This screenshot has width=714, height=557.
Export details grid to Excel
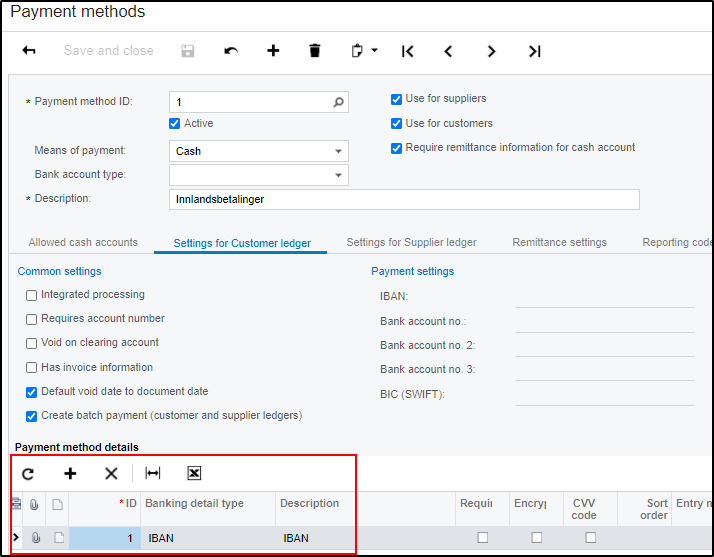(194, 473)
